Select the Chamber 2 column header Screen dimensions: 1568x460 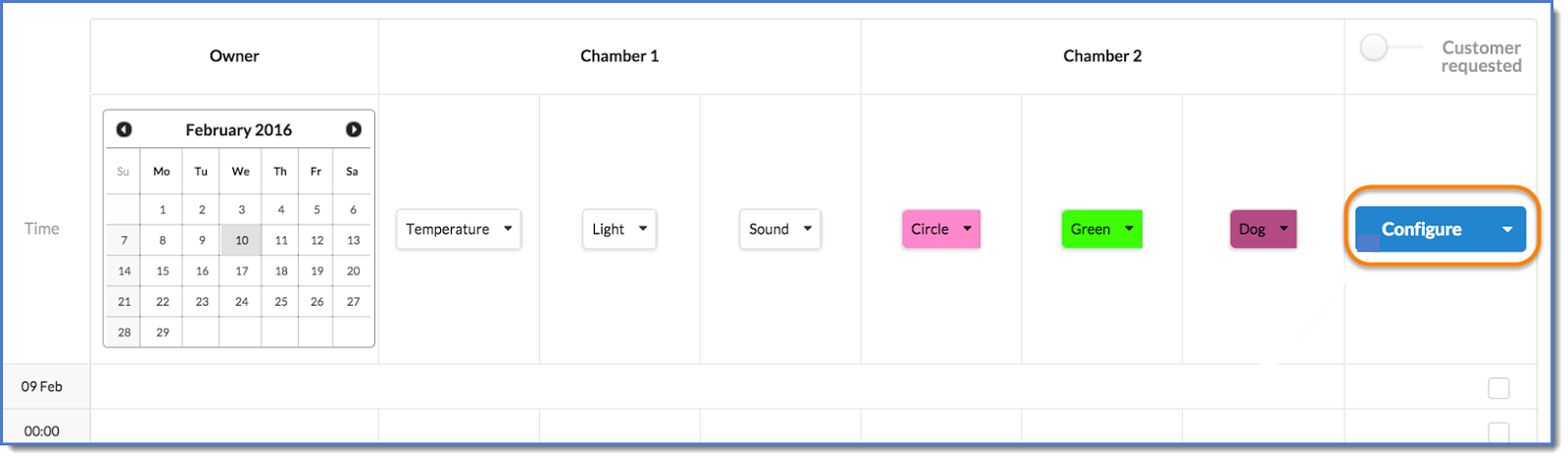pos(1102,56)
